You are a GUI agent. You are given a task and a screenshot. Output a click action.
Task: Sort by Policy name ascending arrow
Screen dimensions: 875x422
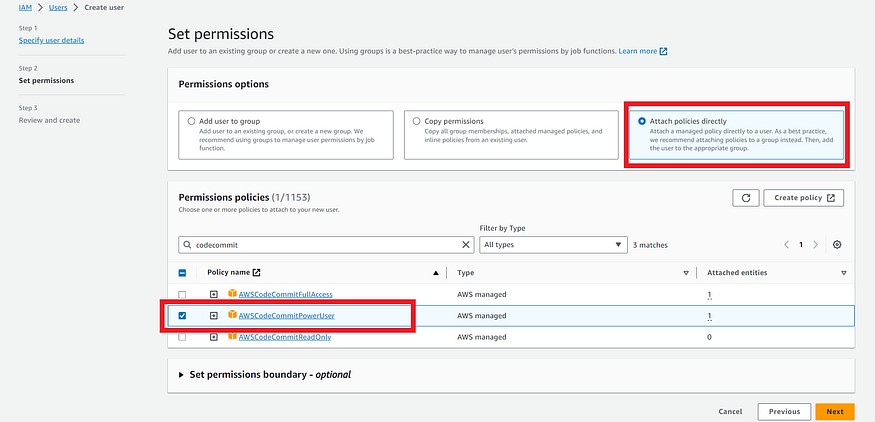[x=436, y=273]
